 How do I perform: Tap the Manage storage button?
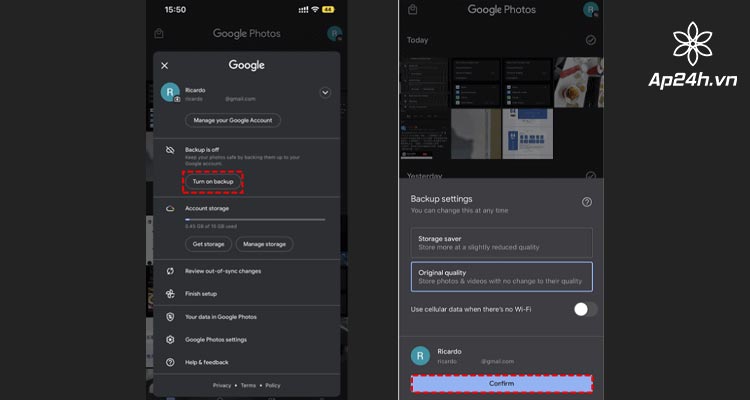(265, 244)
